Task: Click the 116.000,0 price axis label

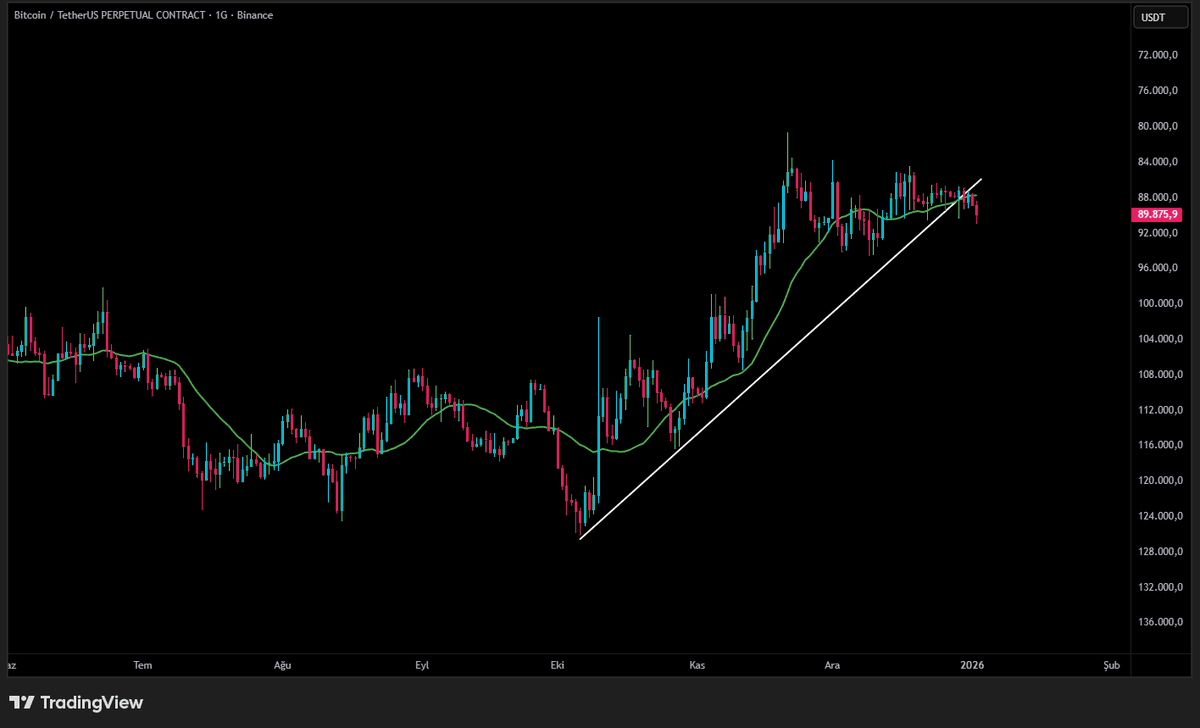Action: pyautogui.click(x=1158, y=445)
